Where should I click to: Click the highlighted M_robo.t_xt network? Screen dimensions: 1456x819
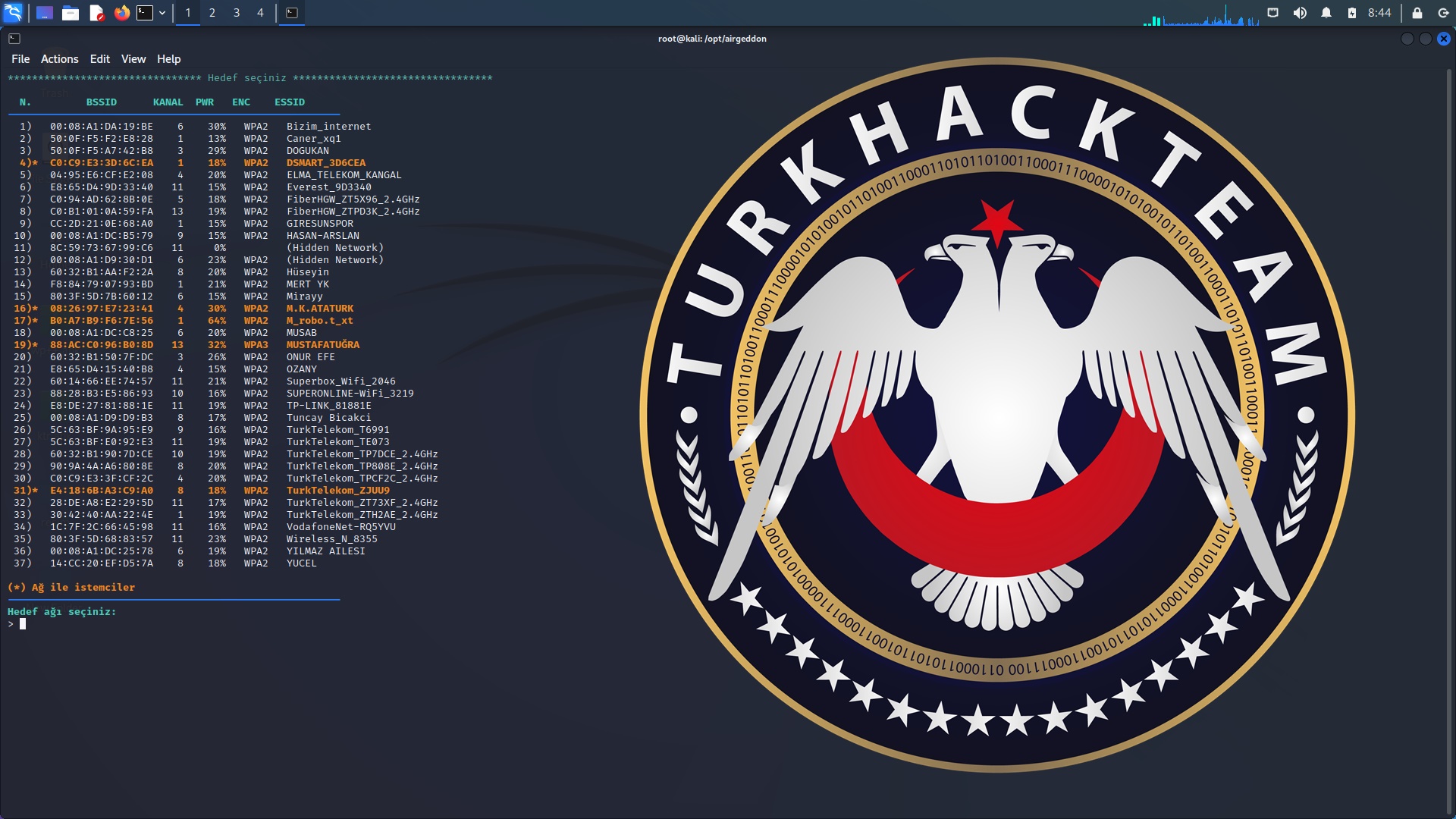320,321
